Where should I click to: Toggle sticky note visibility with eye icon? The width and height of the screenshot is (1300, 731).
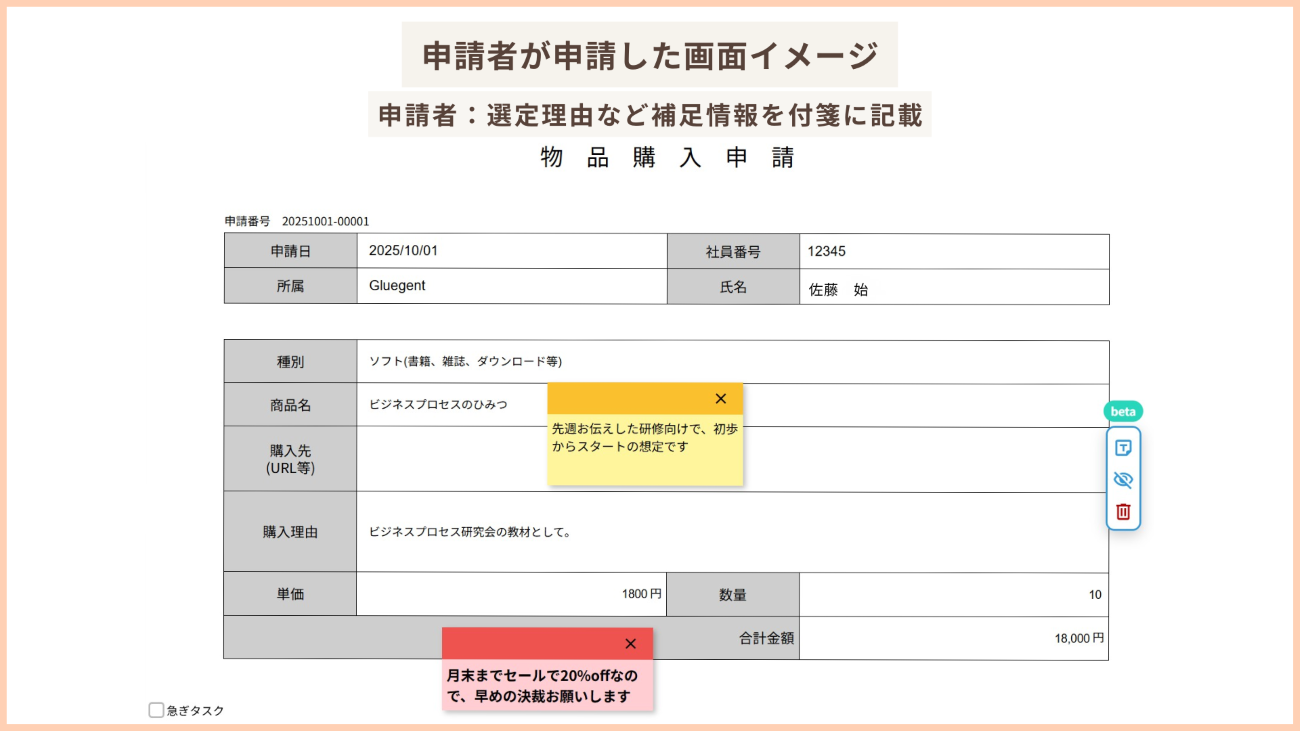pyautogui.click(x=1123, y=480)
